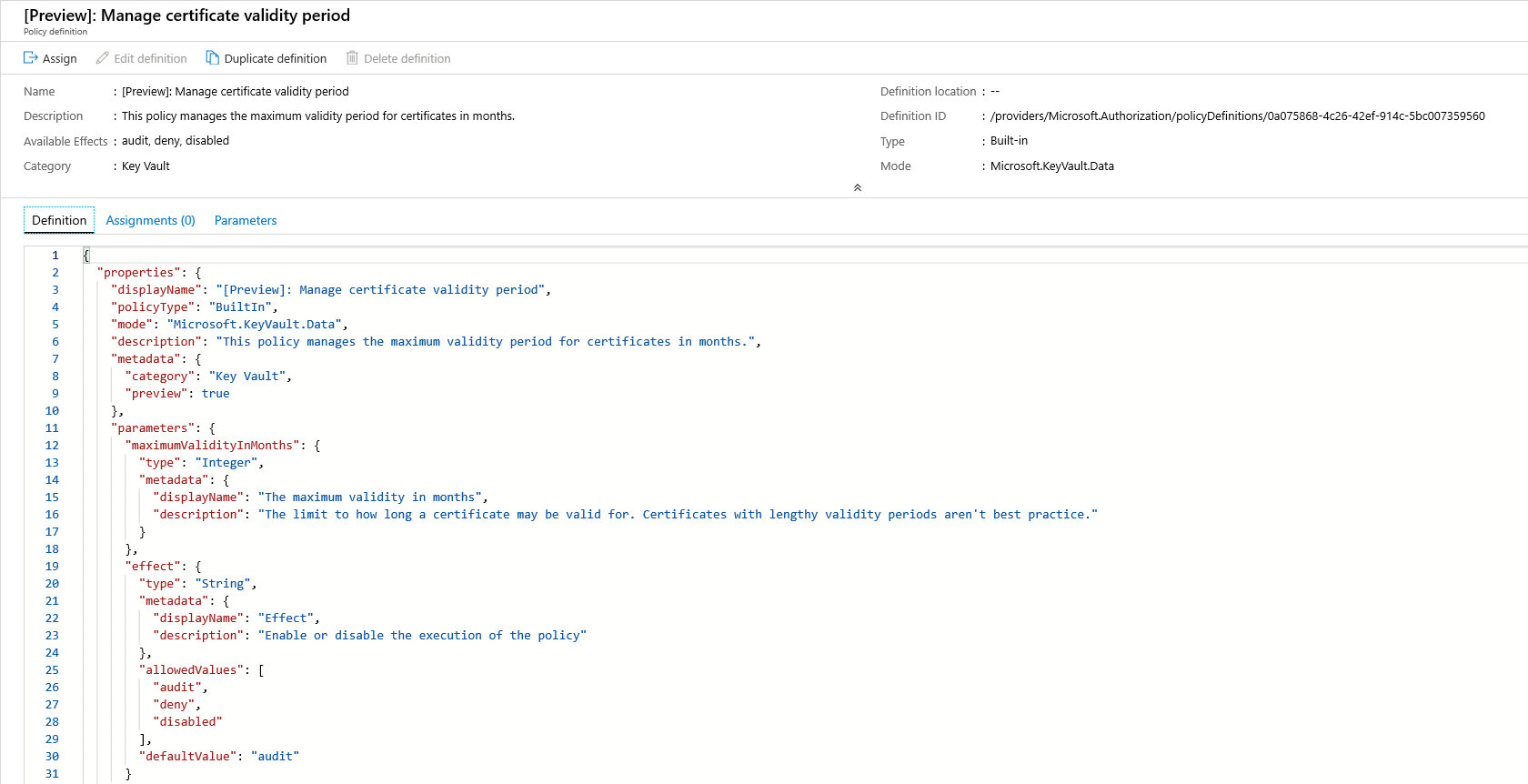Click the "properties" key in JSON editor
1528x784 pixels.
pos(139,272)
